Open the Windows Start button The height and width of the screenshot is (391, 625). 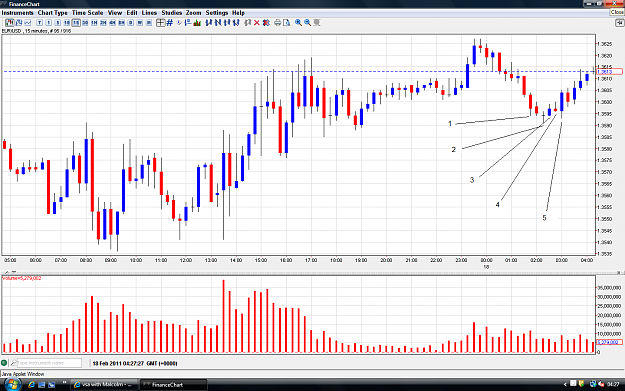tap(12, 385)
